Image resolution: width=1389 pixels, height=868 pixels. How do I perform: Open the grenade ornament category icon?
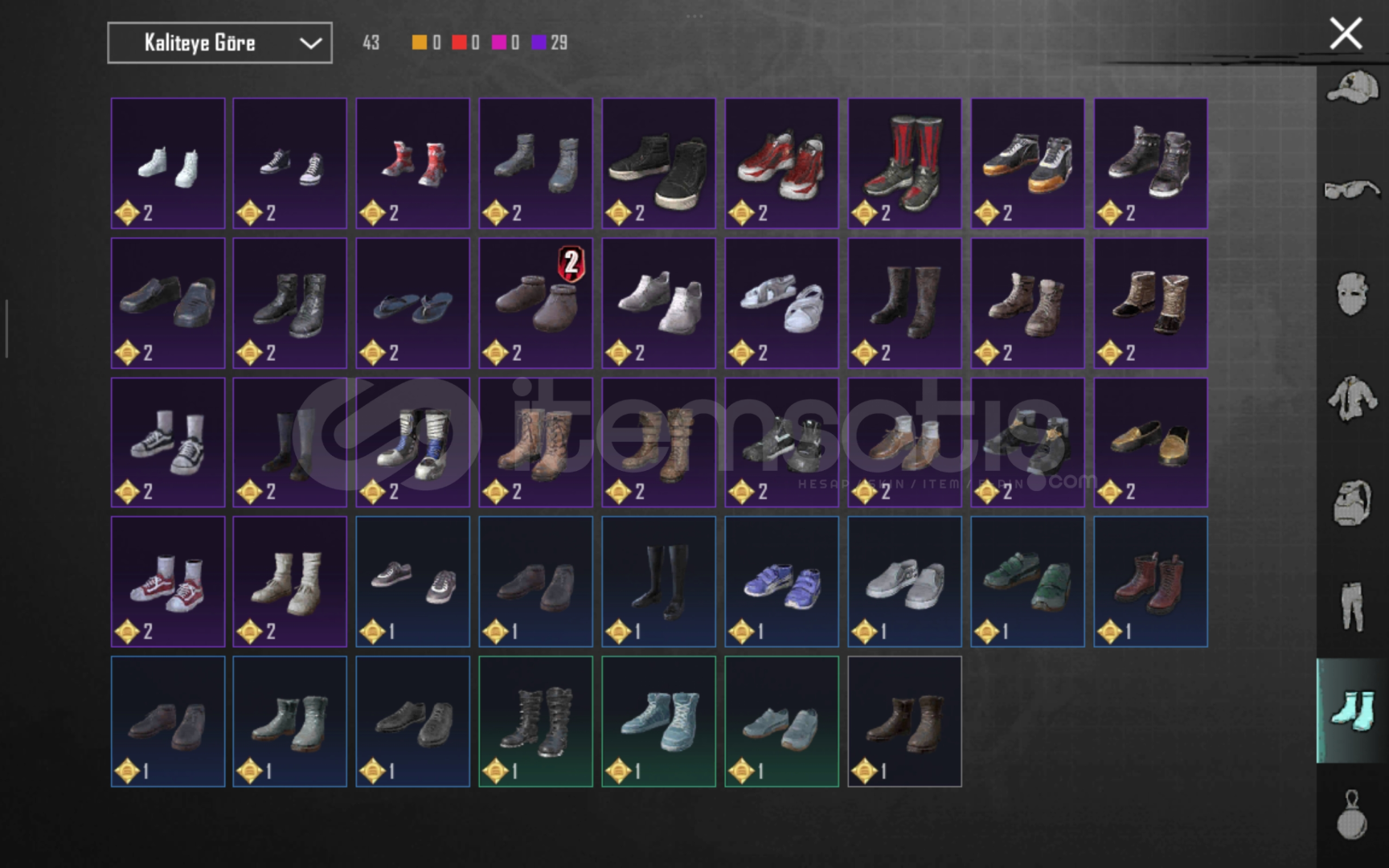click(x=1352, y=815)
